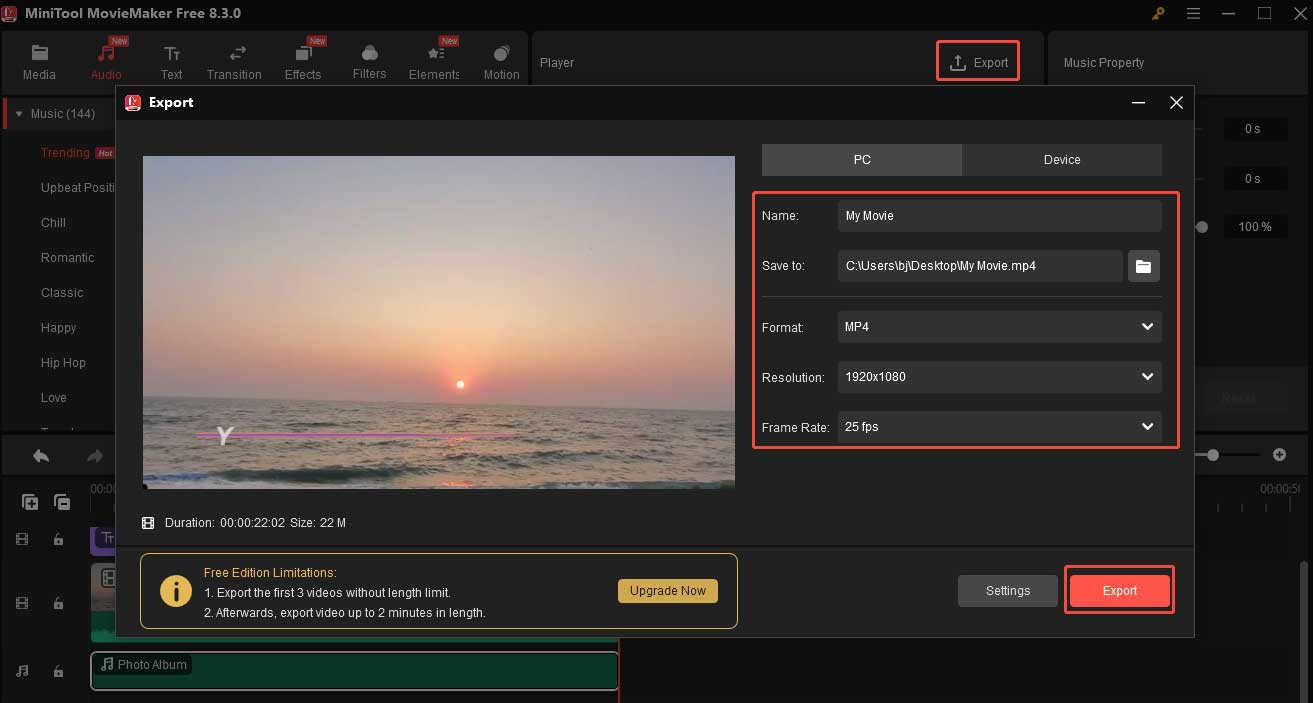Click the Upgrade Now button
1313x703 pixels.
click(x=668, y=591)
